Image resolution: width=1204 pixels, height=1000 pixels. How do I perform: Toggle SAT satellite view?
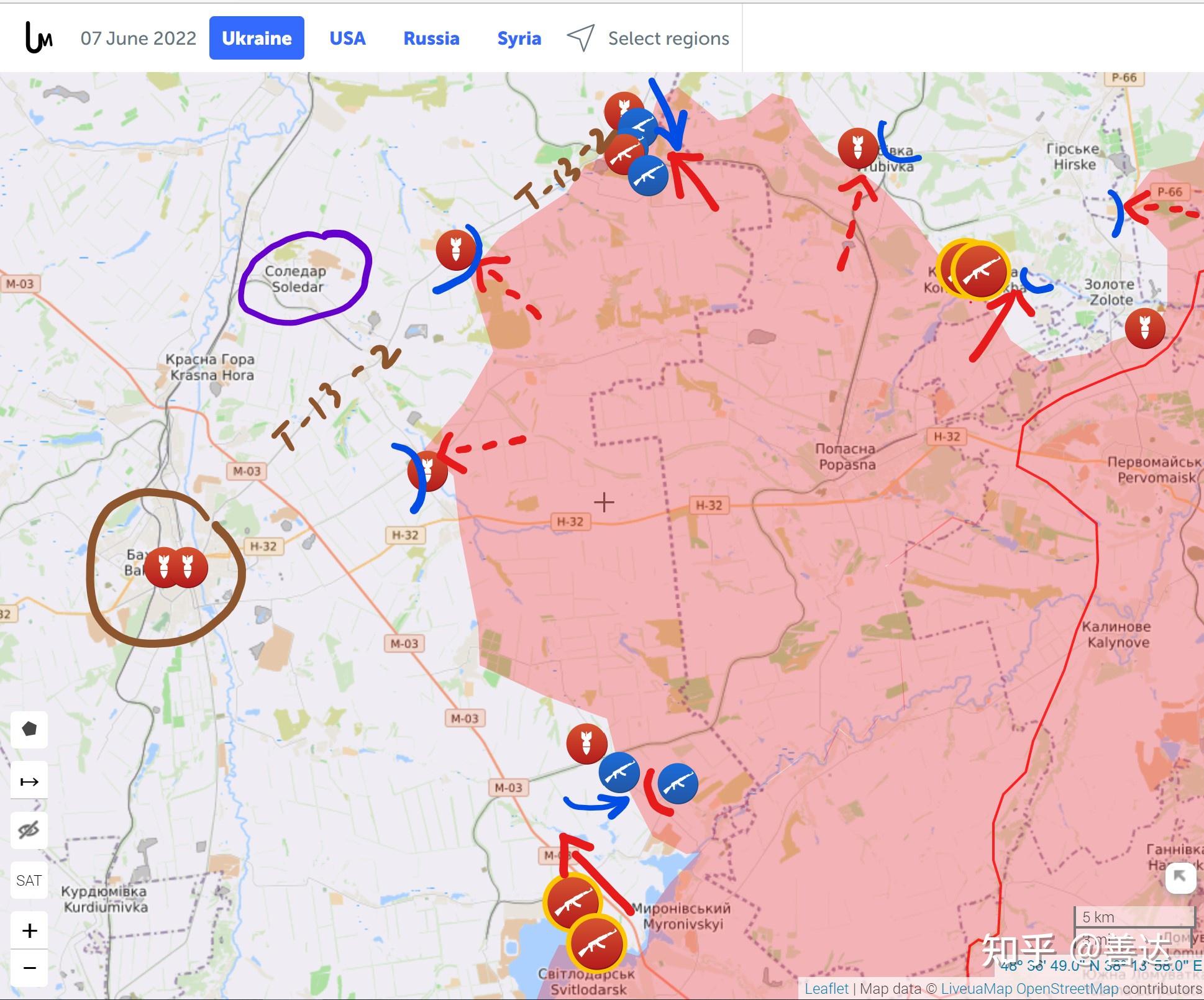point(29,880)
